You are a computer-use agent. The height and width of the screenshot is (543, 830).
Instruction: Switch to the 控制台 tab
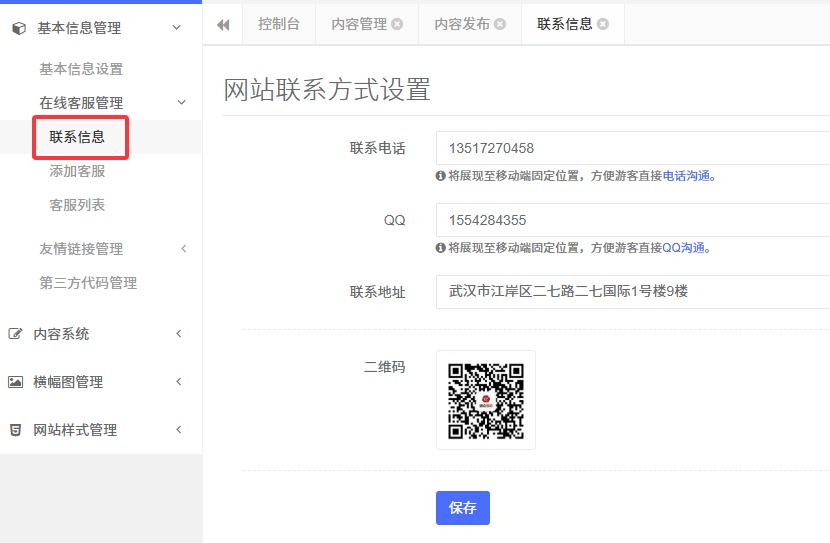tap(278, 24)
